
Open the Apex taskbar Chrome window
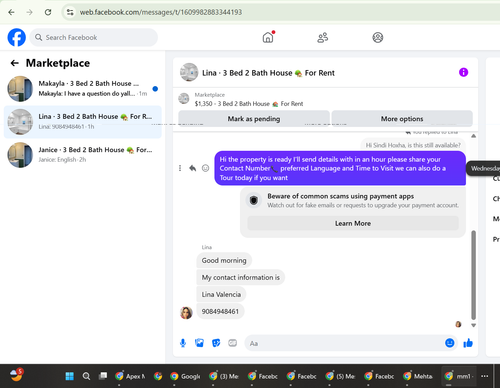click(x=130, y=376)
